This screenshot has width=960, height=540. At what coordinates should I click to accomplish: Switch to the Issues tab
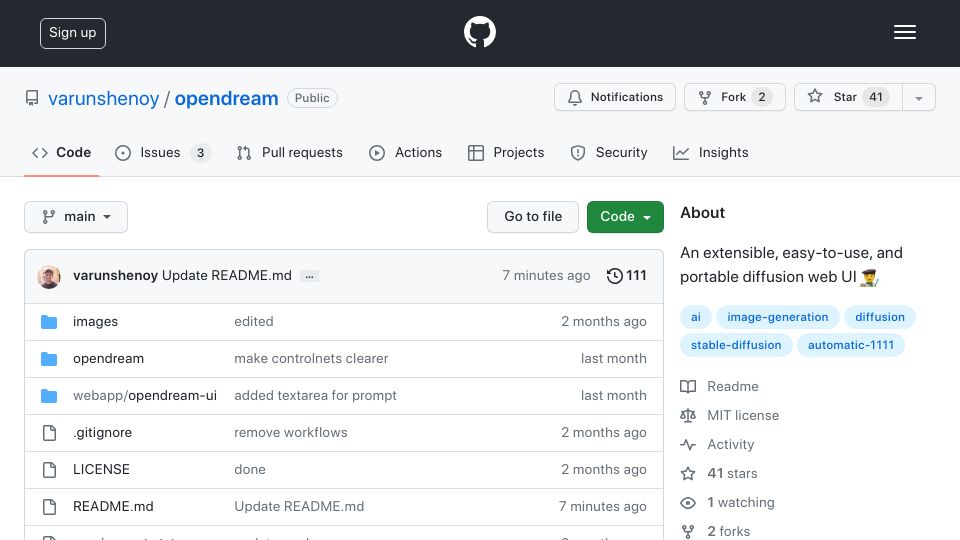pos(162,152)
